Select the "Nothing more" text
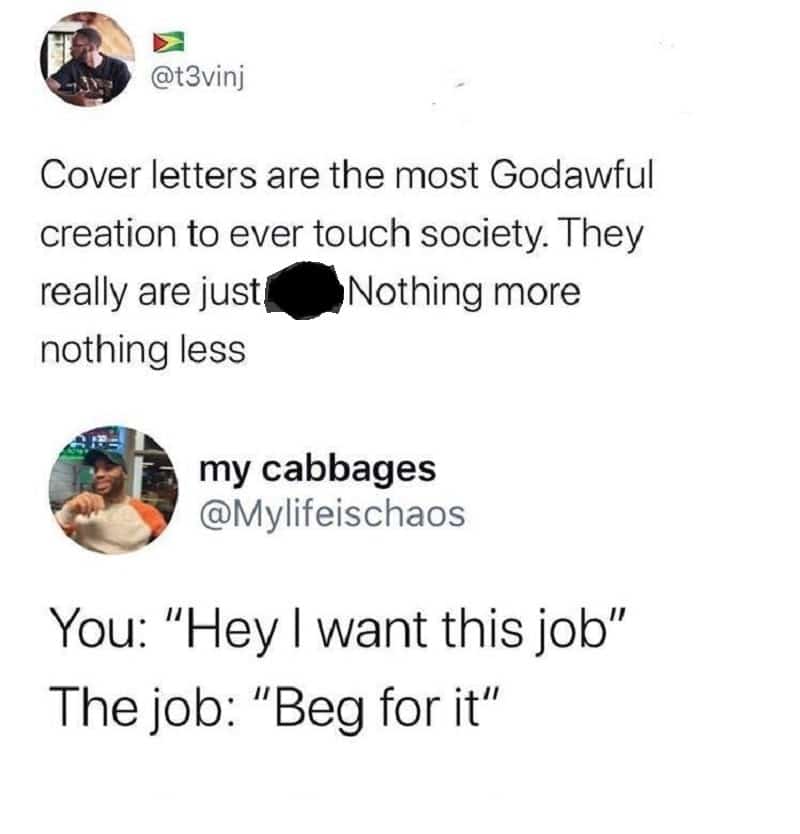Screen dimensions: 800x834 (464, 293)
